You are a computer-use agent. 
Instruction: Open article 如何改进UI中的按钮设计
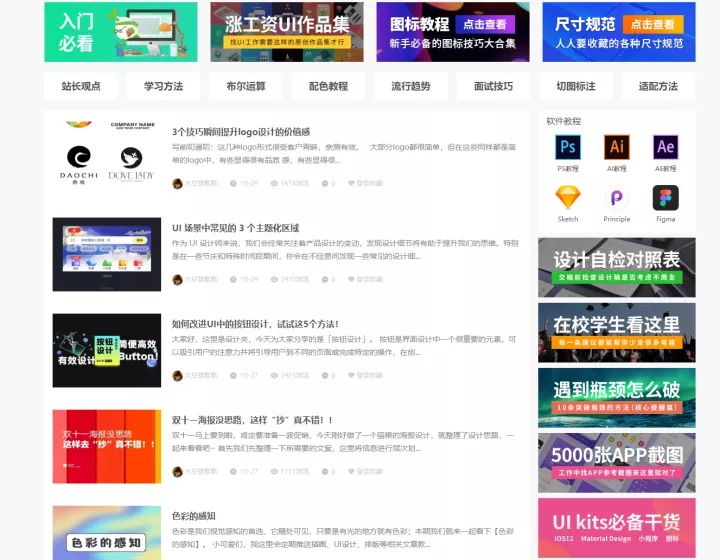[x=255, y=324]
